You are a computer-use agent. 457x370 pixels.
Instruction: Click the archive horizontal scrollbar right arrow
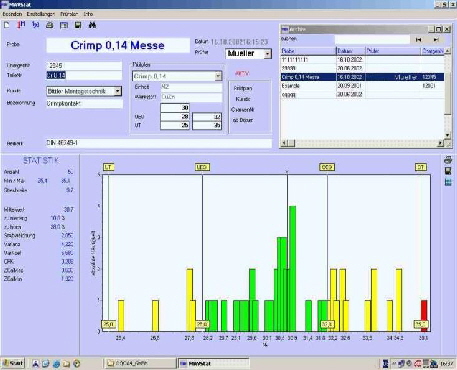click(441, 143)
